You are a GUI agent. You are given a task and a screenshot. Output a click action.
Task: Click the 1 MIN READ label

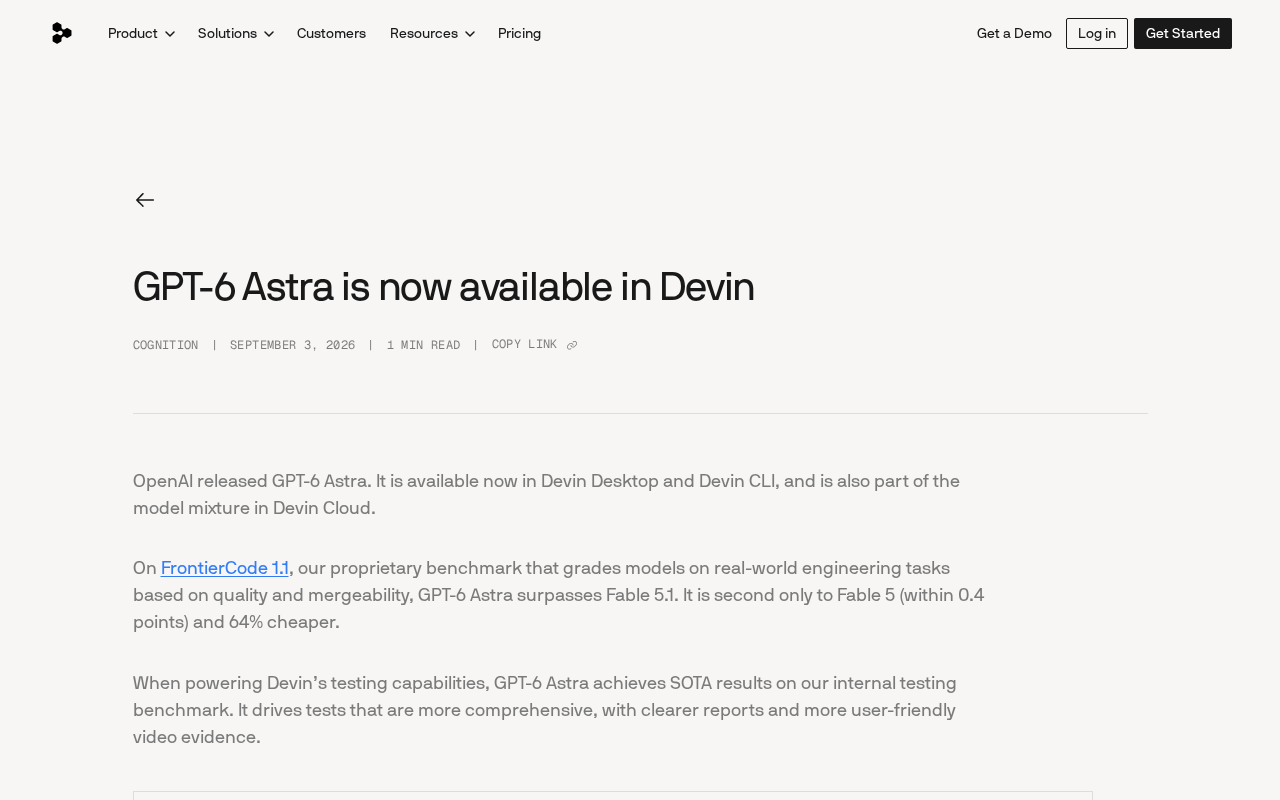pyautogui.click(x=423, y=345)
